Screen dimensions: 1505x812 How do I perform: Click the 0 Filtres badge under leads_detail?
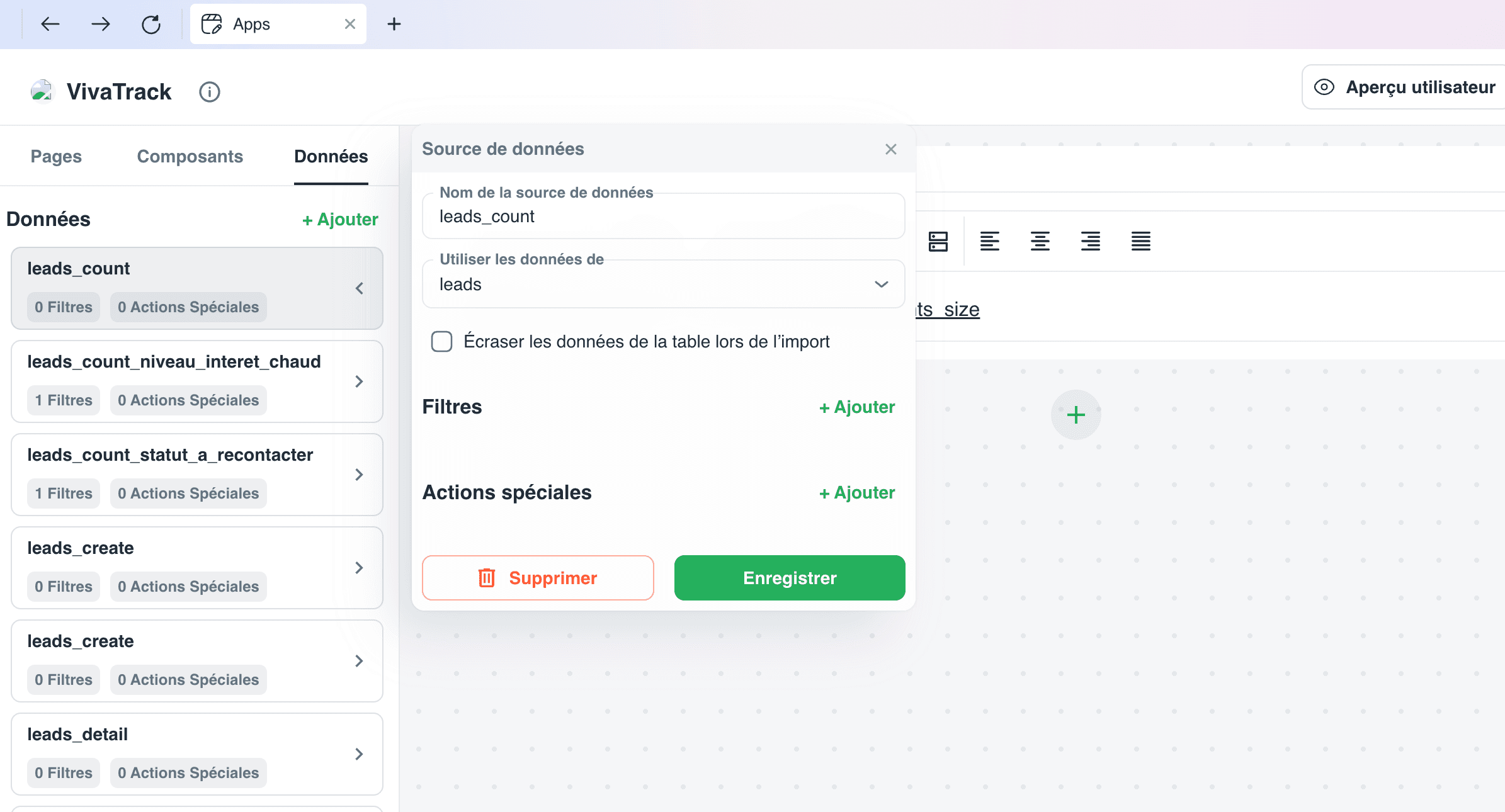(64, 773)
